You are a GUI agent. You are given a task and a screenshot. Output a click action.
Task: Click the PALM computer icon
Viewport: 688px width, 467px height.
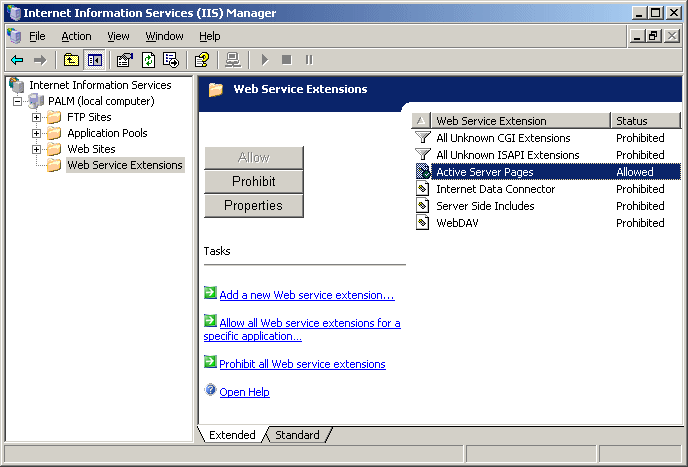pyautogui.click(x=36, y=101)
